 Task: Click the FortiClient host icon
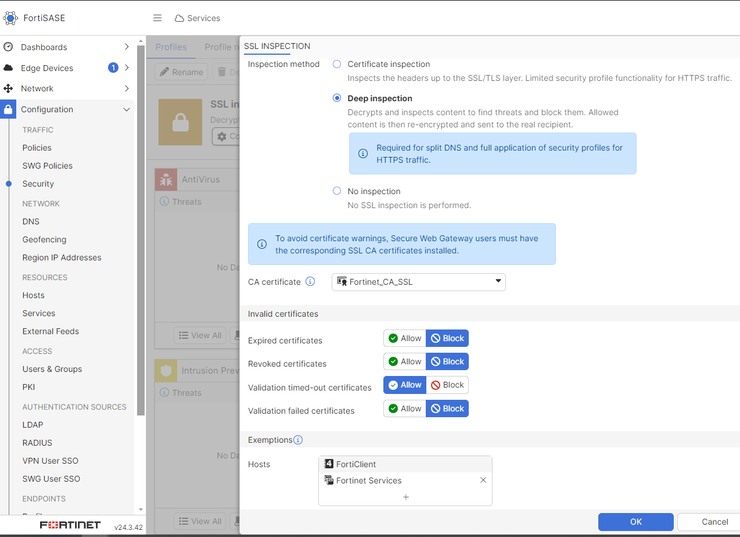tap(329, 464)
